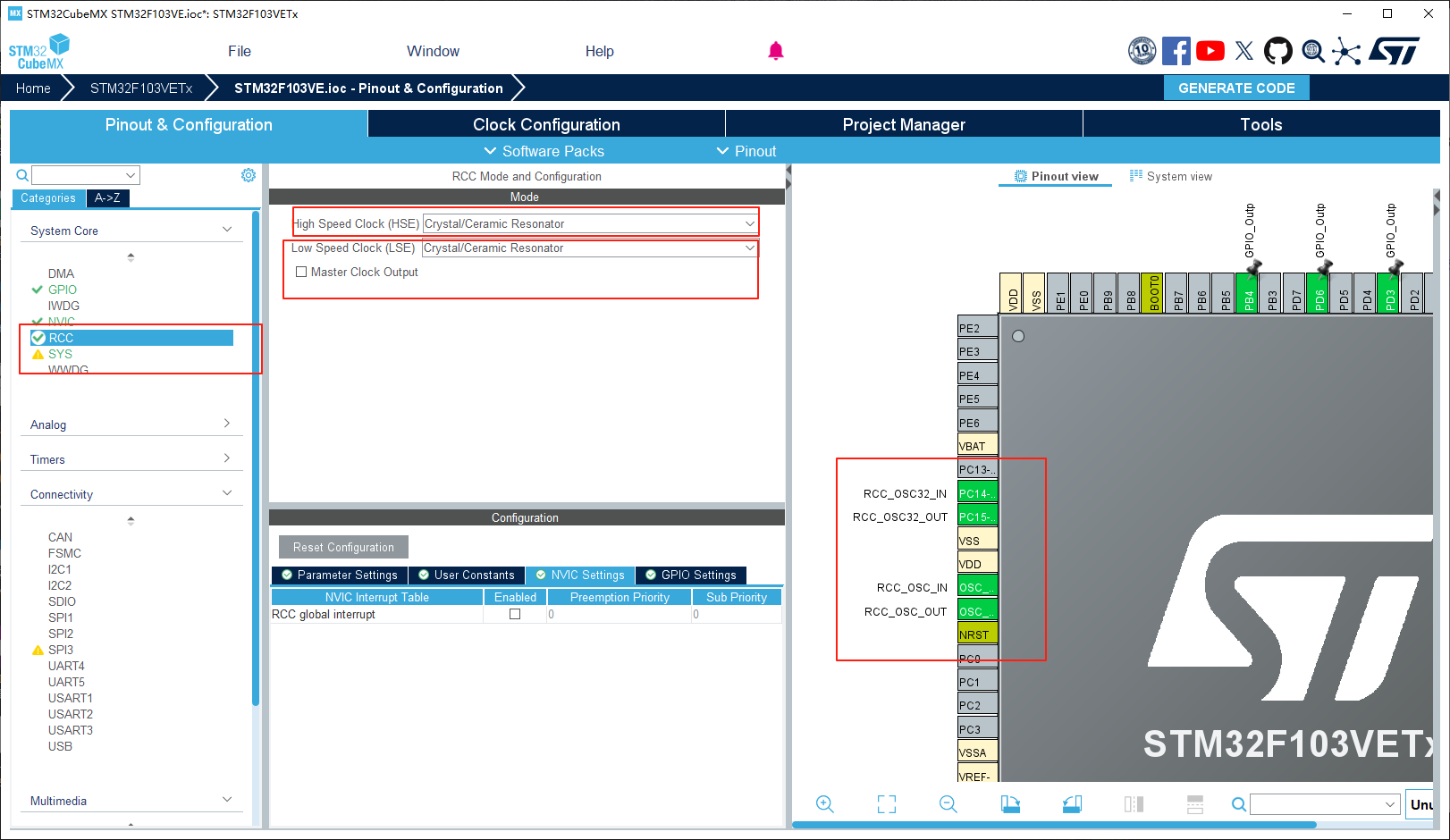The height and width of the screenshot is (840, 1450).
Task: Click the PD6 GPIO_Output pin
Action: (1319, 293)
